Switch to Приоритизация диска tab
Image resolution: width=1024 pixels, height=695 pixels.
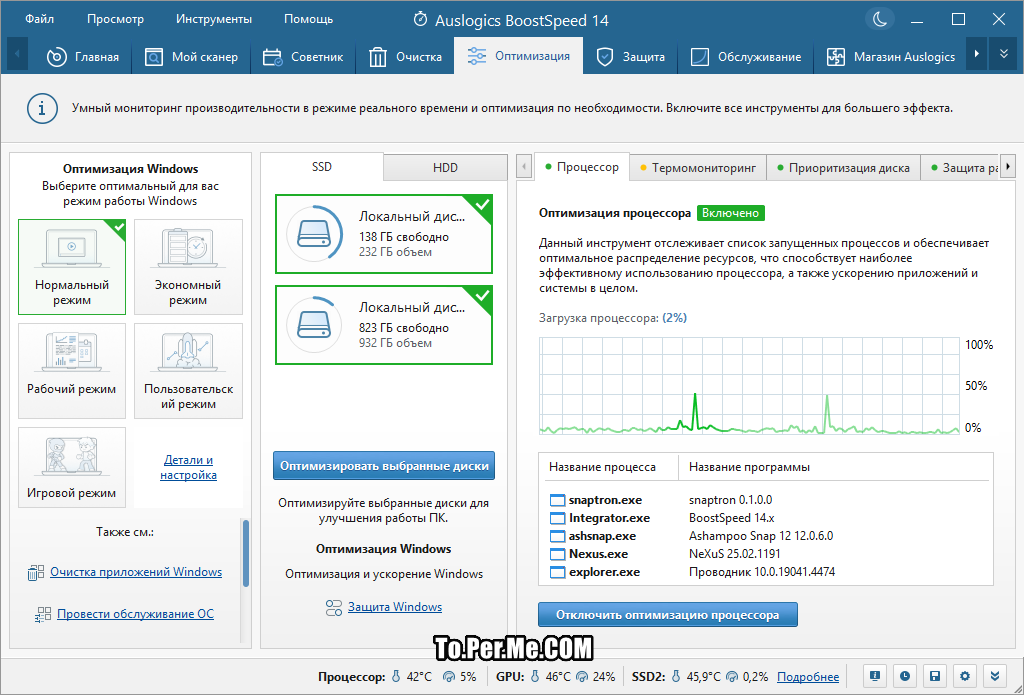[x=842, y=168]
